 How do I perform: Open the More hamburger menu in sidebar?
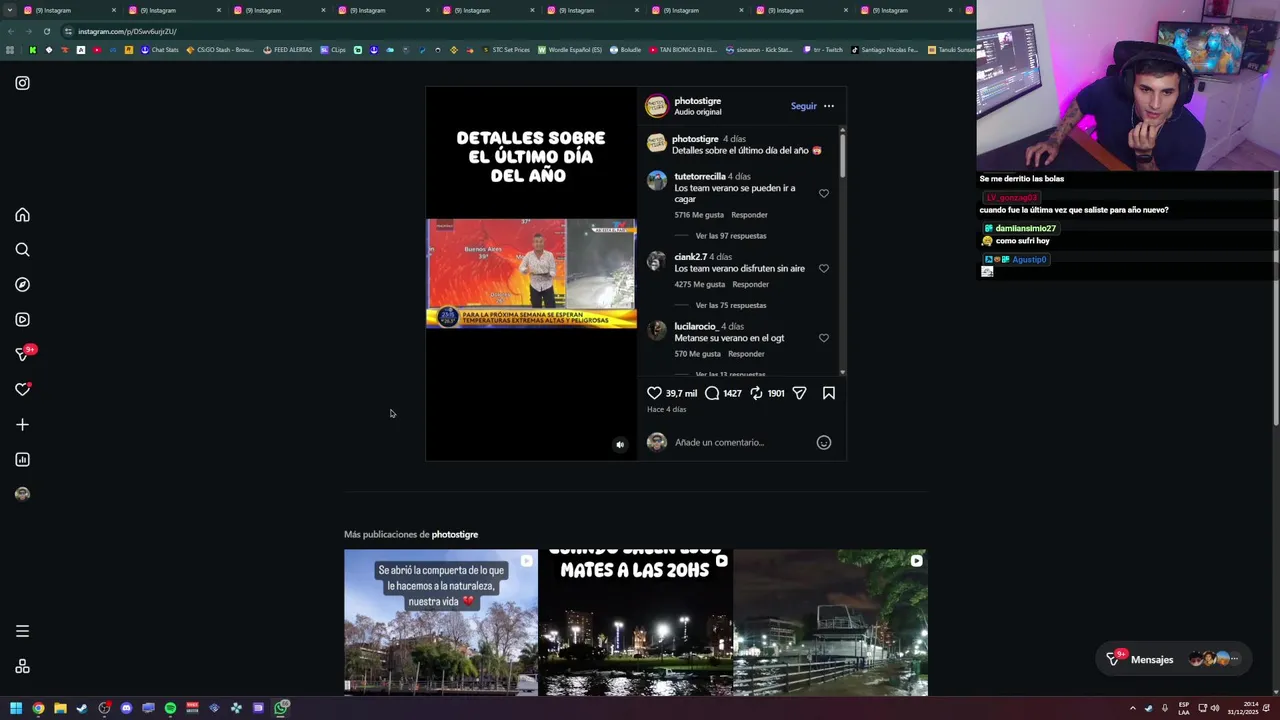(x=22, y=631)
